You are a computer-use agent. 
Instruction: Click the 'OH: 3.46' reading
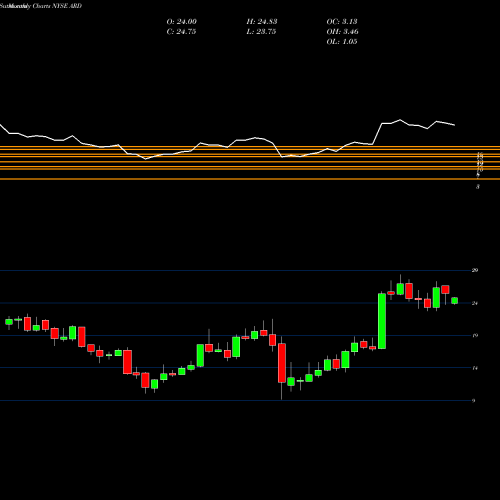coord(342,32)
